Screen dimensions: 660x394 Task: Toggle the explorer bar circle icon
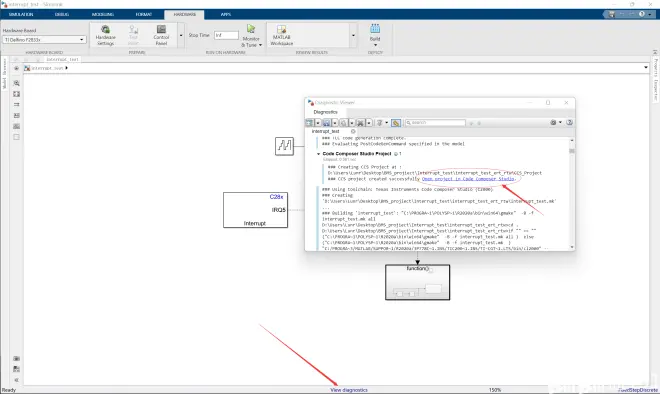(16, 68)
